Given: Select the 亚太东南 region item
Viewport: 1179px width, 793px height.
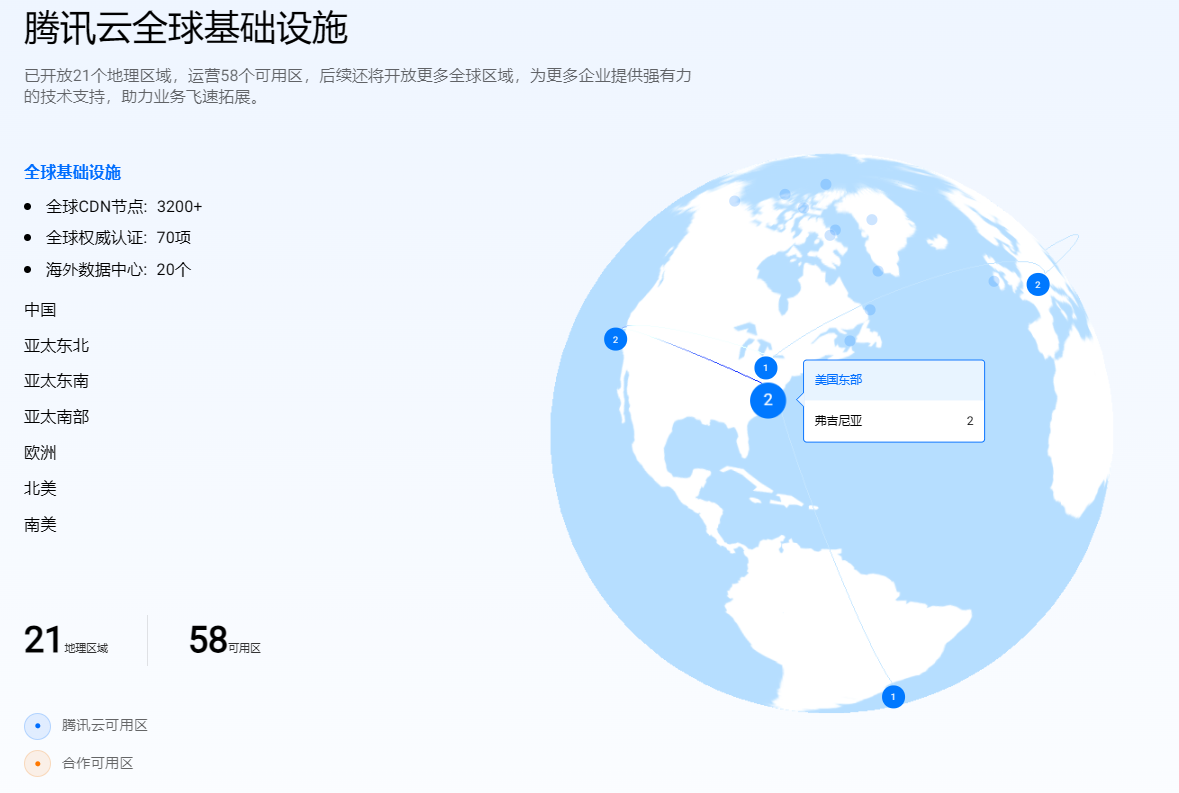Looking at the screenshot, I should (56, 381).
